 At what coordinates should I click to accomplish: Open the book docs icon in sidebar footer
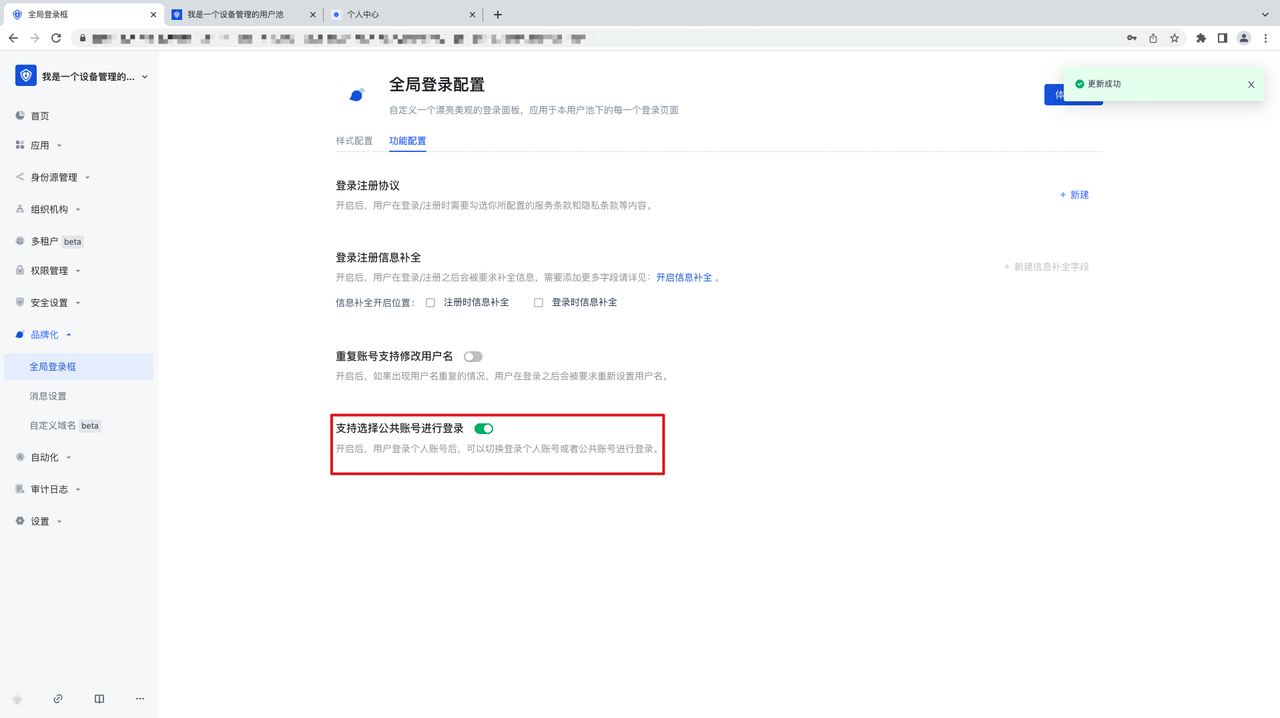point(99,699)
